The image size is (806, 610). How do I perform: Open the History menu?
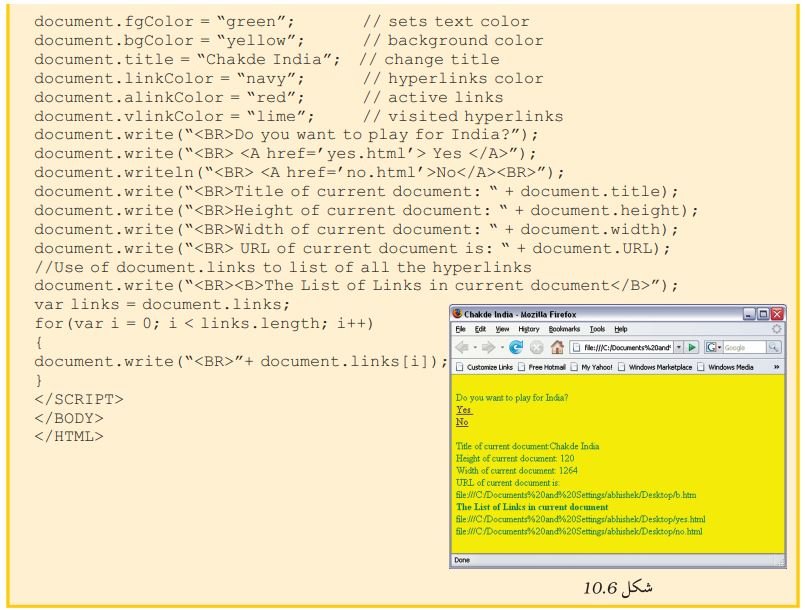tap(528, 329)
